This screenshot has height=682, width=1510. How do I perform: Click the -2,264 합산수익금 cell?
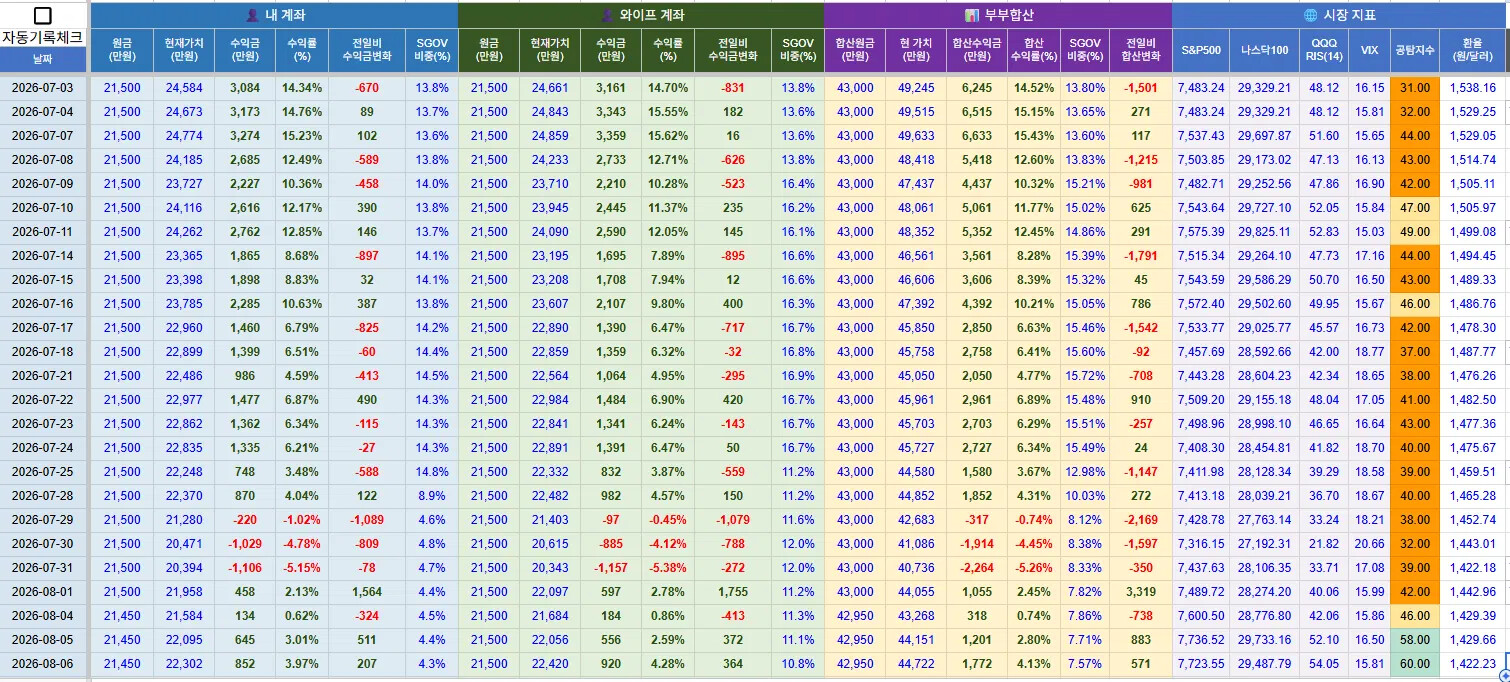pos(976,568)
